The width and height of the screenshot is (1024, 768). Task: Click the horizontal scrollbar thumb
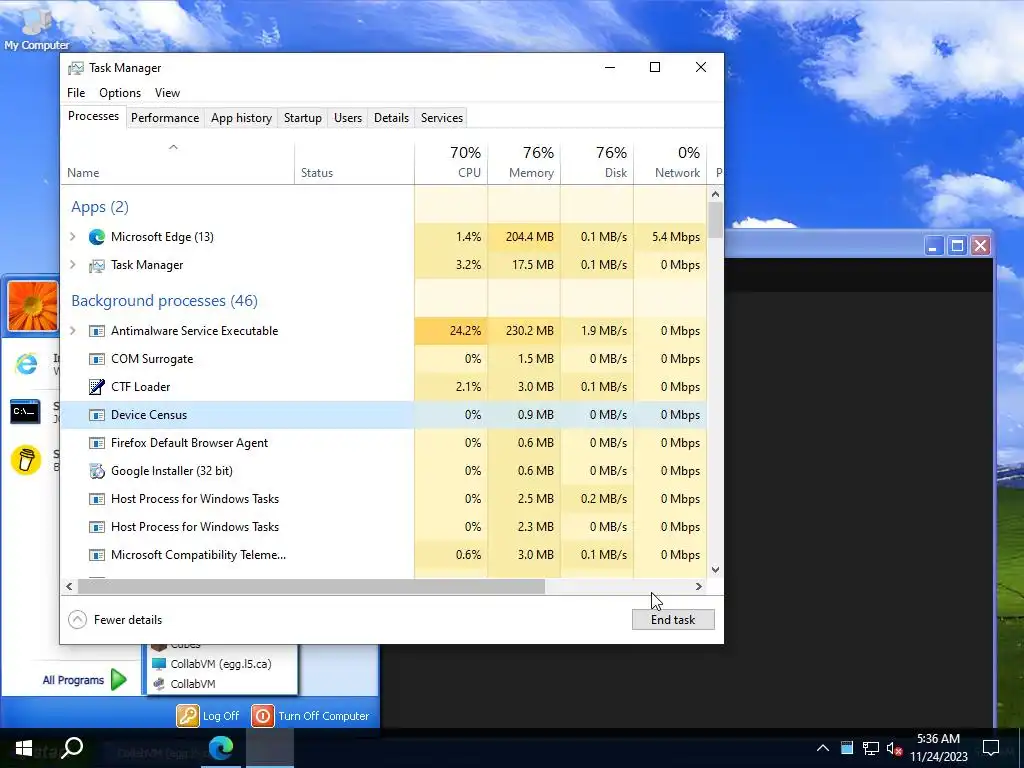pos(311,586)
